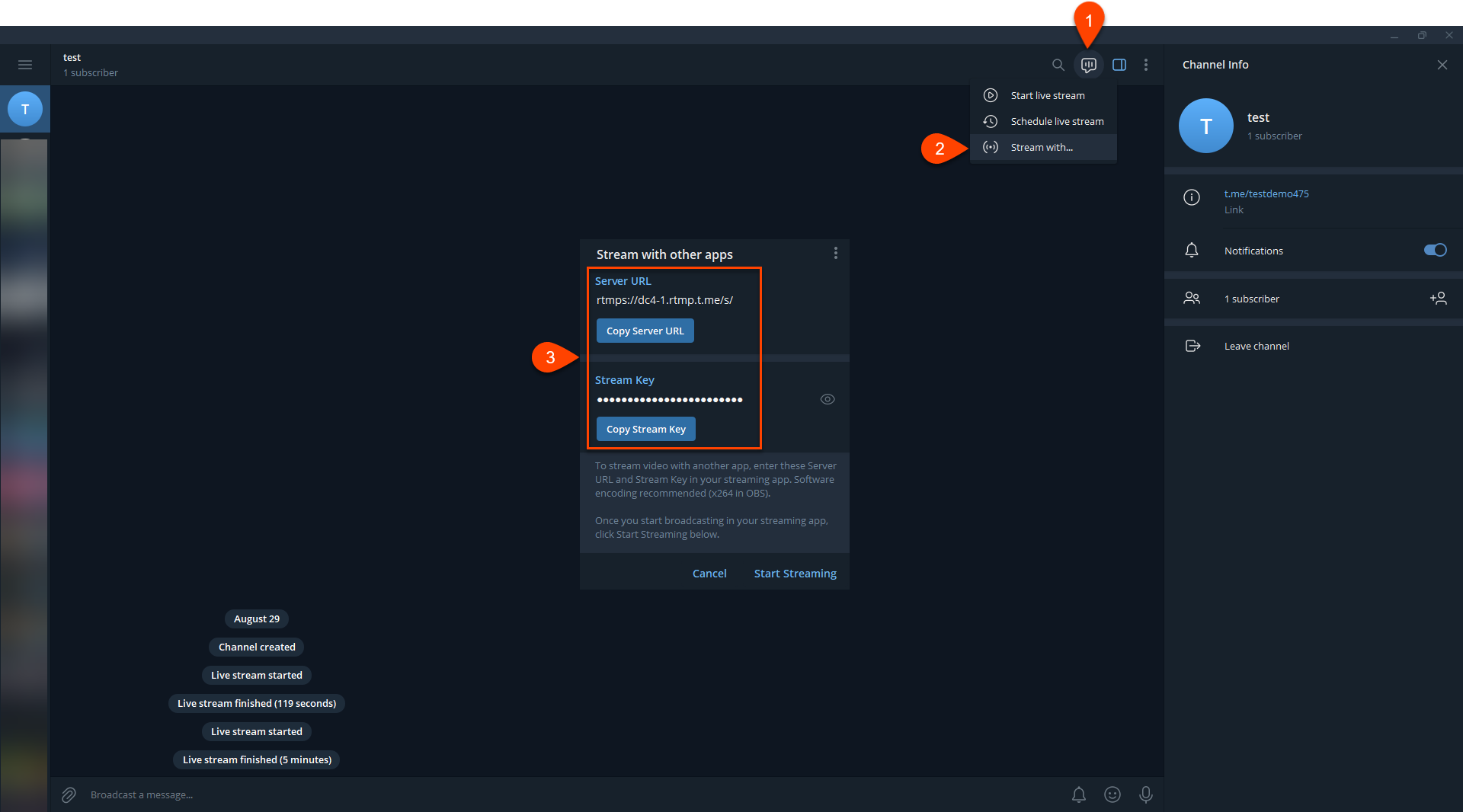Open the 1 subscriber list row

coord(1313,299)
